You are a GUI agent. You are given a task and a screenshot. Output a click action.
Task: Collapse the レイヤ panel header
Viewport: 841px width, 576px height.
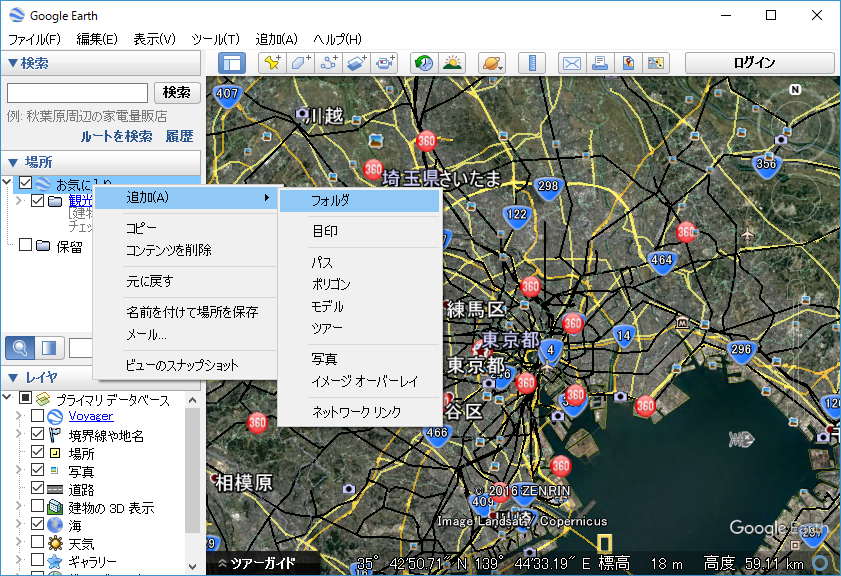pyautogui.click(x=101, y=378)
